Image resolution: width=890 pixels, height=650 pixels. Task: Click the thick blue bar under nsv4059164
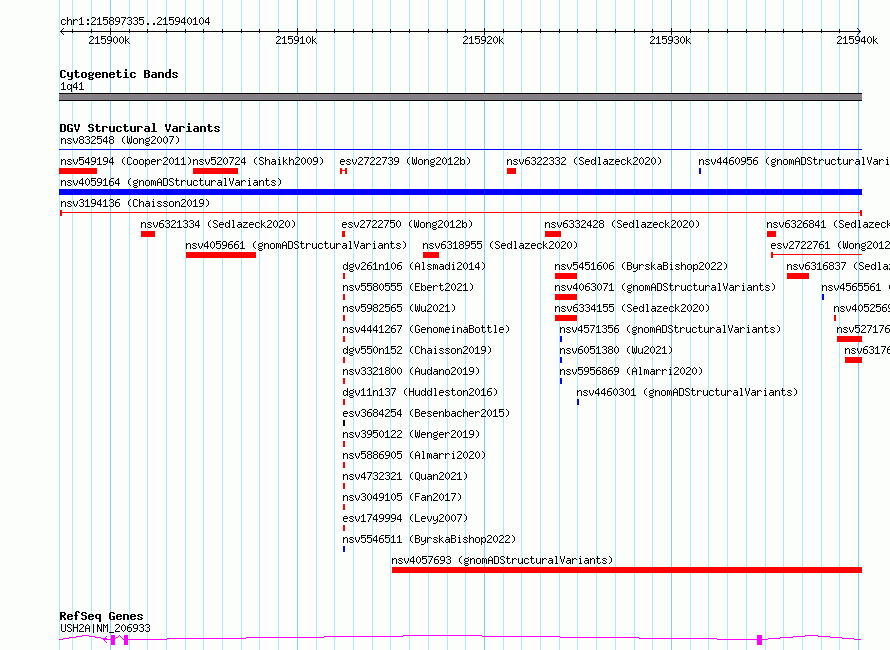pyautogui.click(x=460, y=192)
